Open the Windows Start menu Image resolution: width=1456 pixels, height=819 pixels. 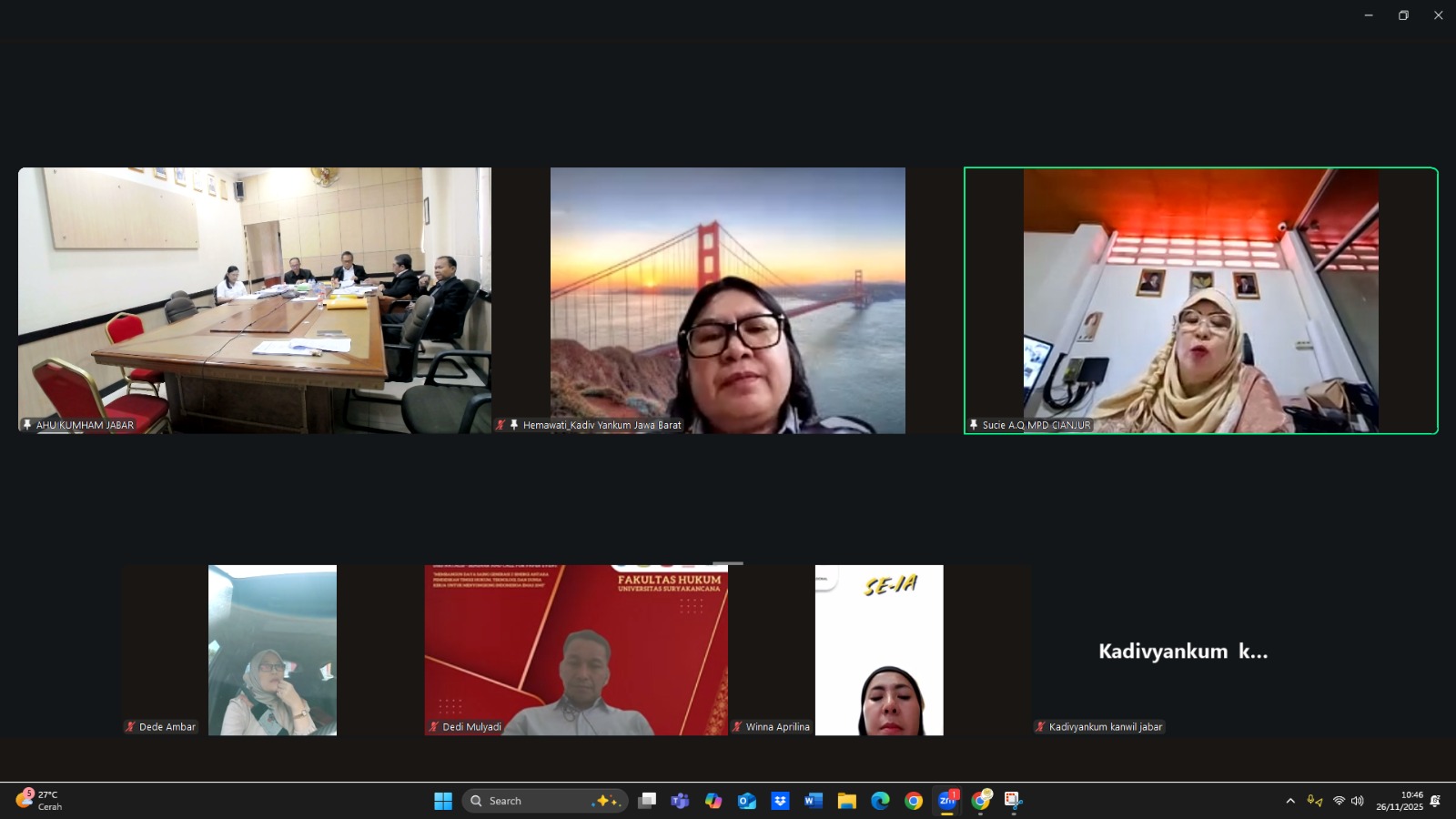pyautogui.click(x=443, y=801)
